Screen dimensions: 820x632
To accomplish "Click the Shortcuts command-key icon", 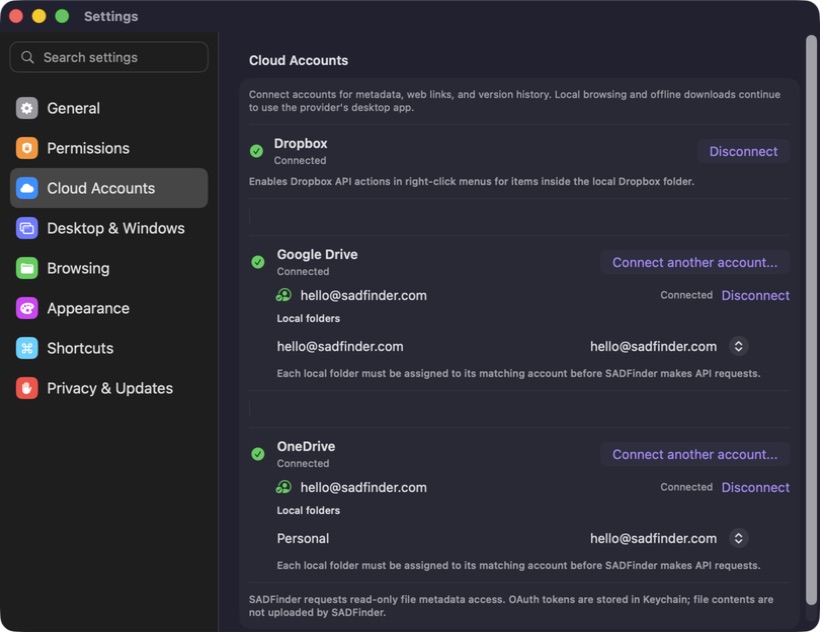I will click(27, 348).
